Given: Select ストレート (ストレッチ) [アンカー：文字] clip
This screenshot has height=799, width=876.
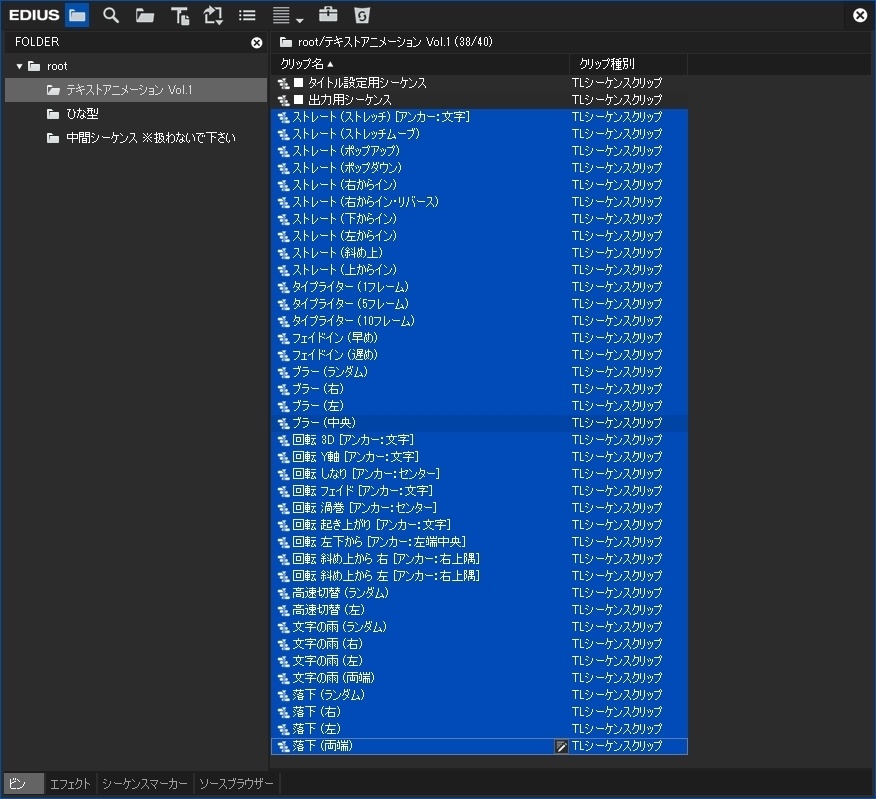Looking at the screenshot, I should click(479, 117).
